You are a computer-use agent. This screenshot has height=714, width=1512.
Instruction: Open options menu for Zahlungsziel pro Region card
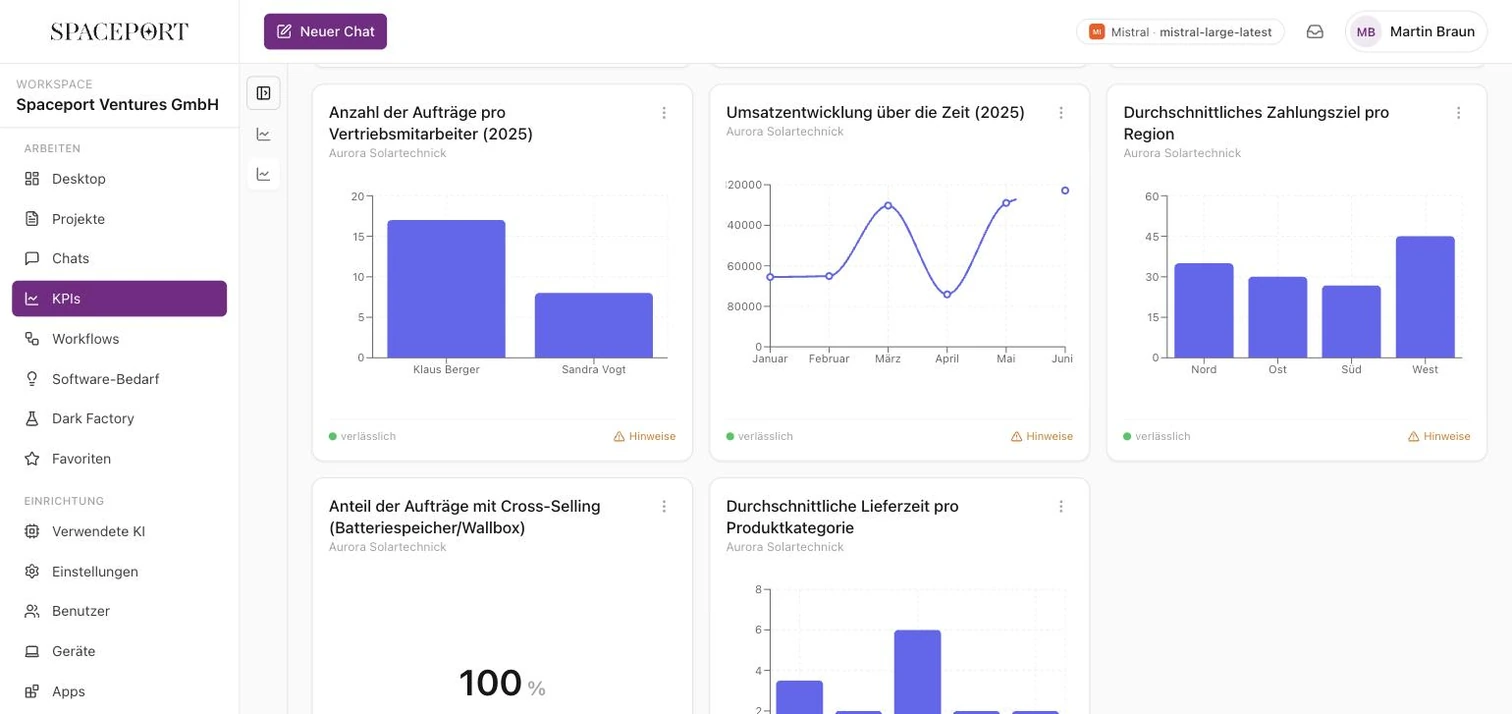[1458, 113]
